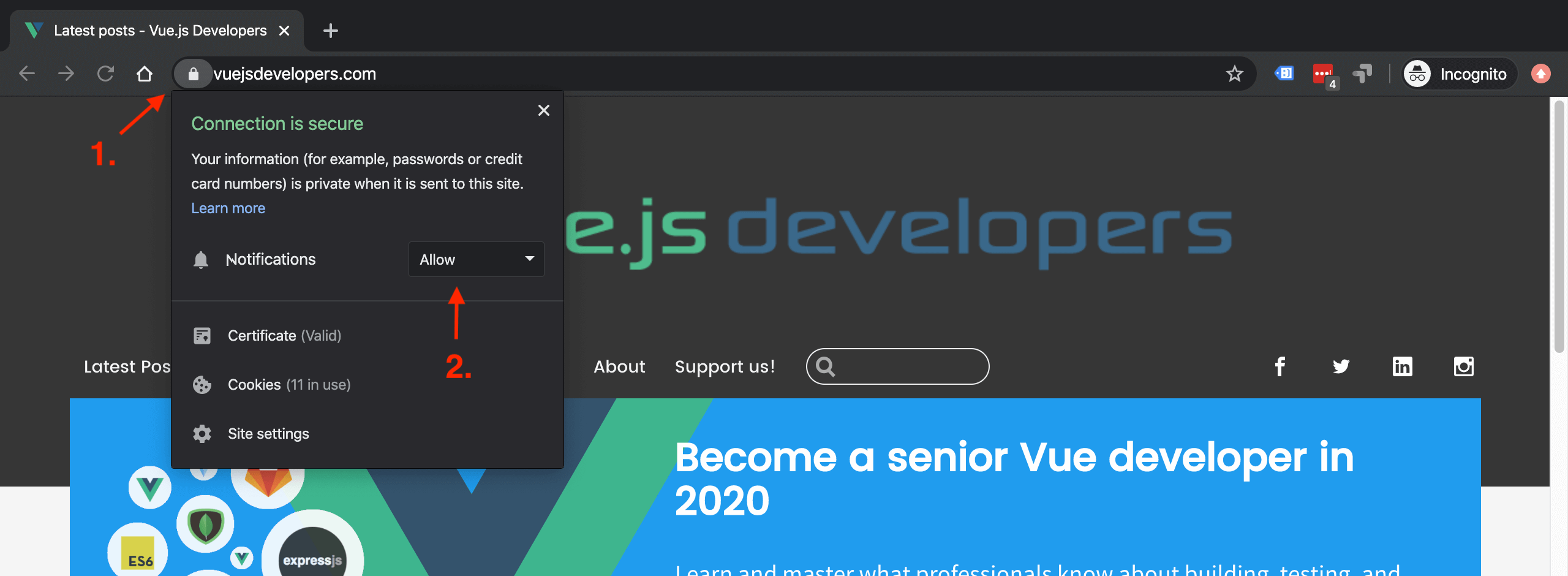
Task: Close the connection info popup
Action: [x=543, y=110]
